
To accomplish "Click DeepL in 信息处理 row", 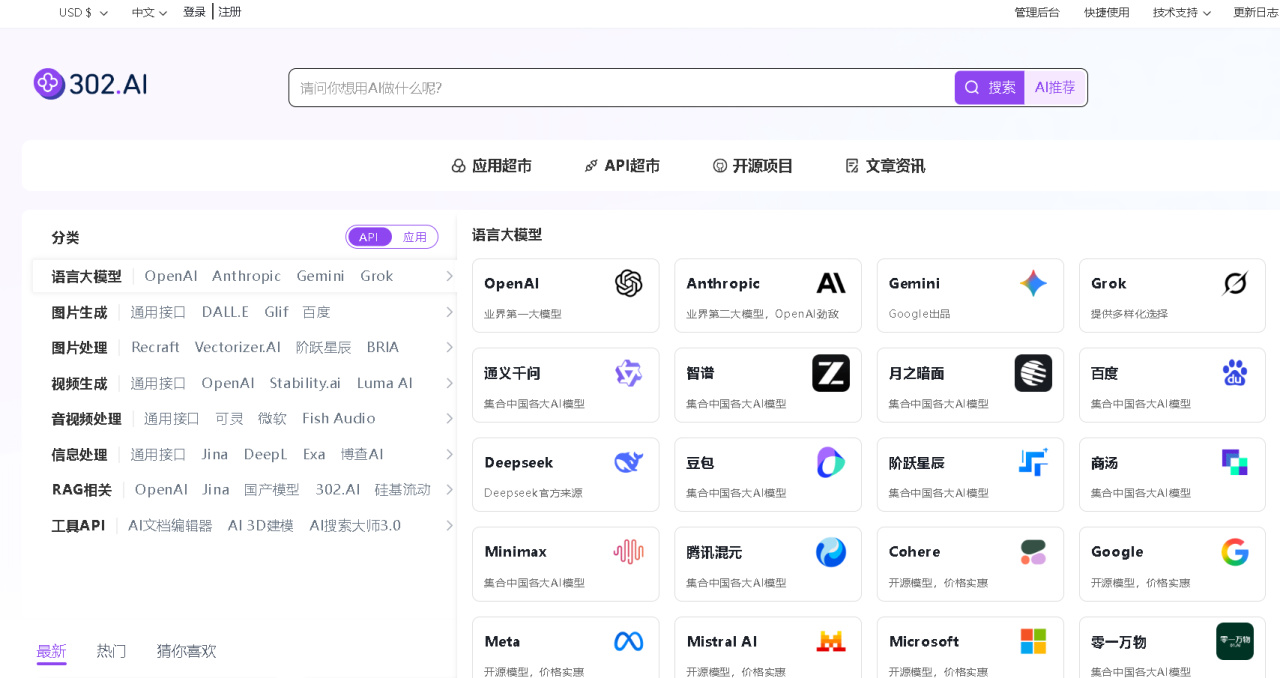I will [x=265, y=454].
